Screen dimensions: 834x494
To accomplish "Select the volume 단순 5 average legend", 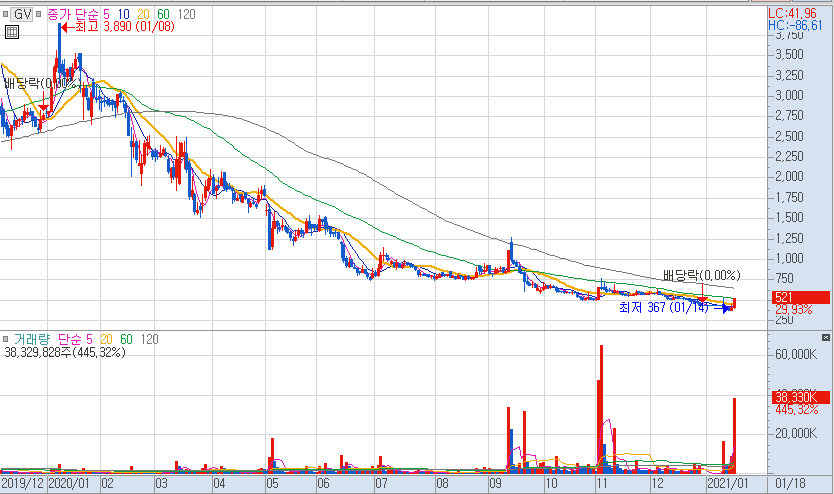I will (x=75, y=339).
